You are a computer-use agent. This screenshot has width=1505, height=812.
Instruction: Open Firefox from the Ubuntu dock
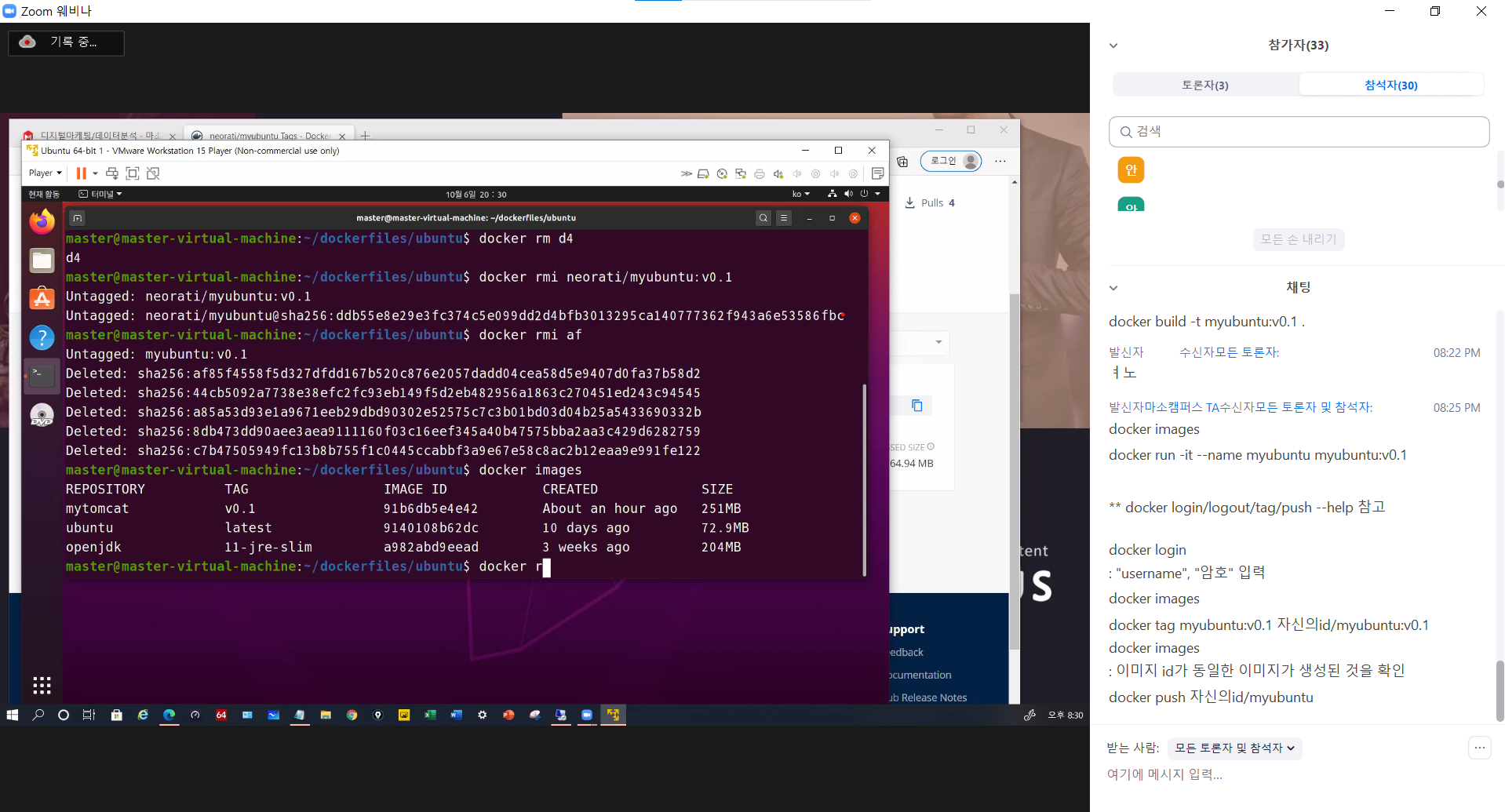coord(42,222)
